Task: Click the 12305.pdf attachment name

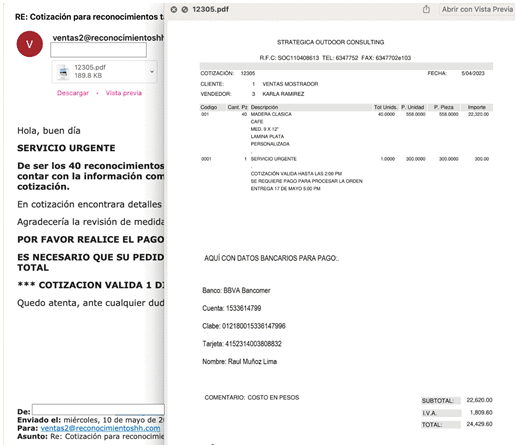Action: tap(90, 67)
